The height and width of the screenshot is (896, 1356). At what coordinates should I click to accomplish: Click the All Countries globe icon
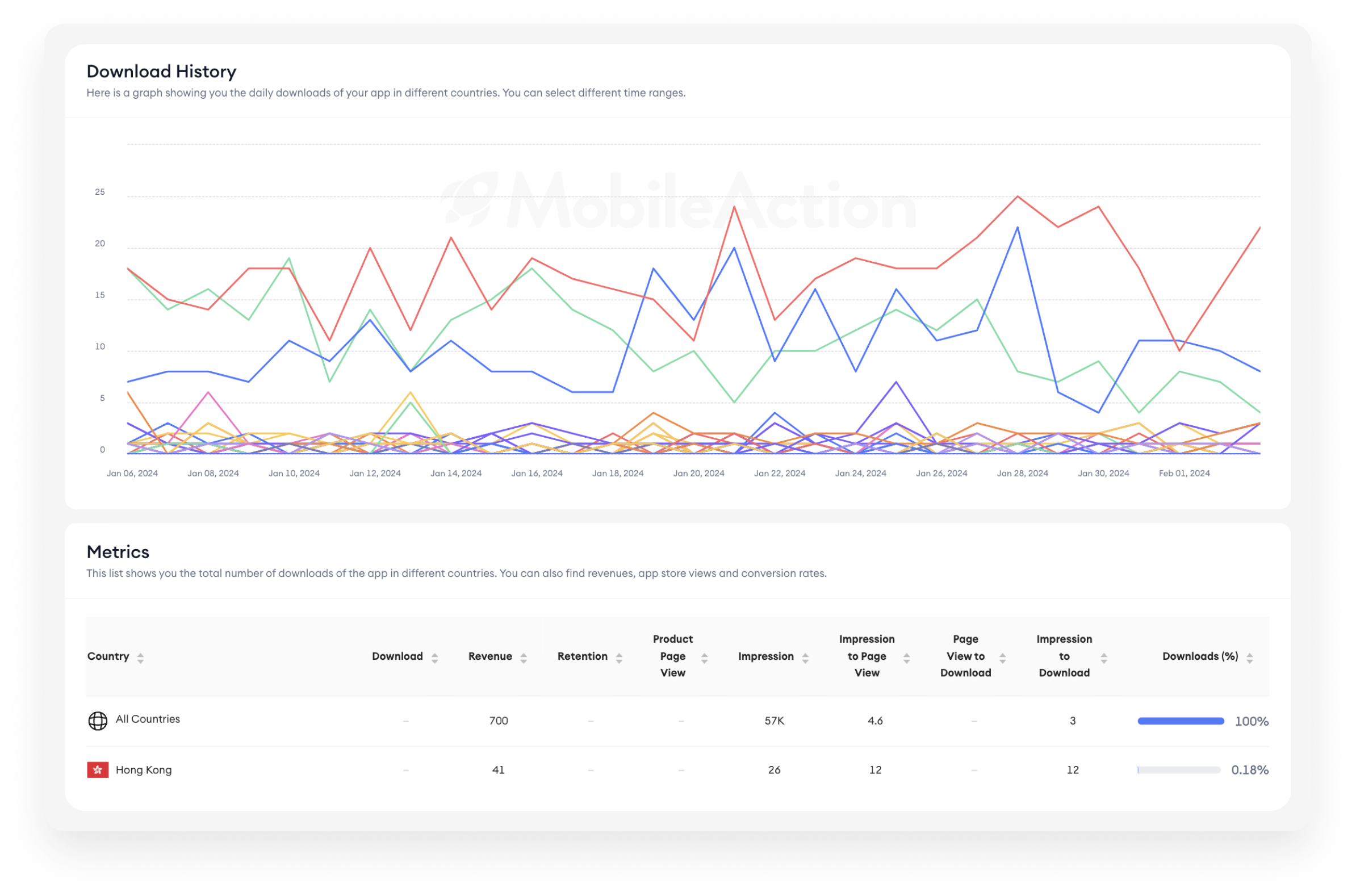[x=98, y=721]
